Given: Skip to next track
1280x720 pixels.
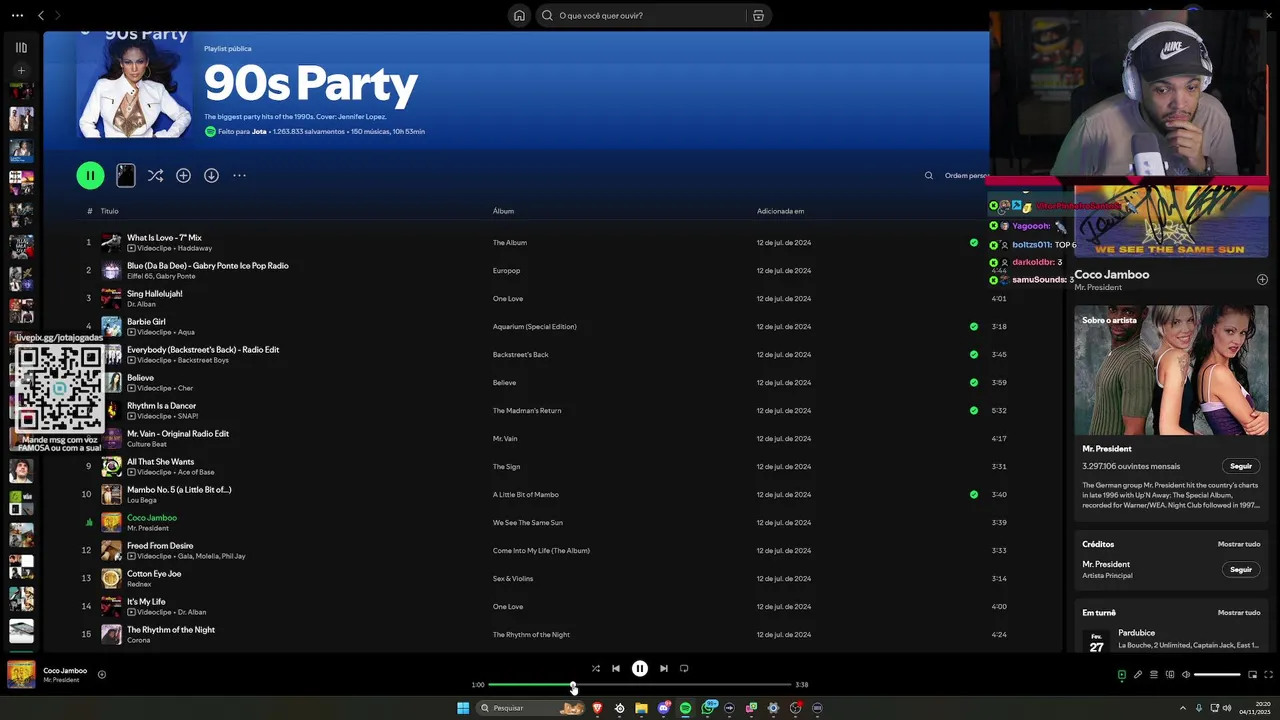Looking at the screenshot, I should point(664,668).
